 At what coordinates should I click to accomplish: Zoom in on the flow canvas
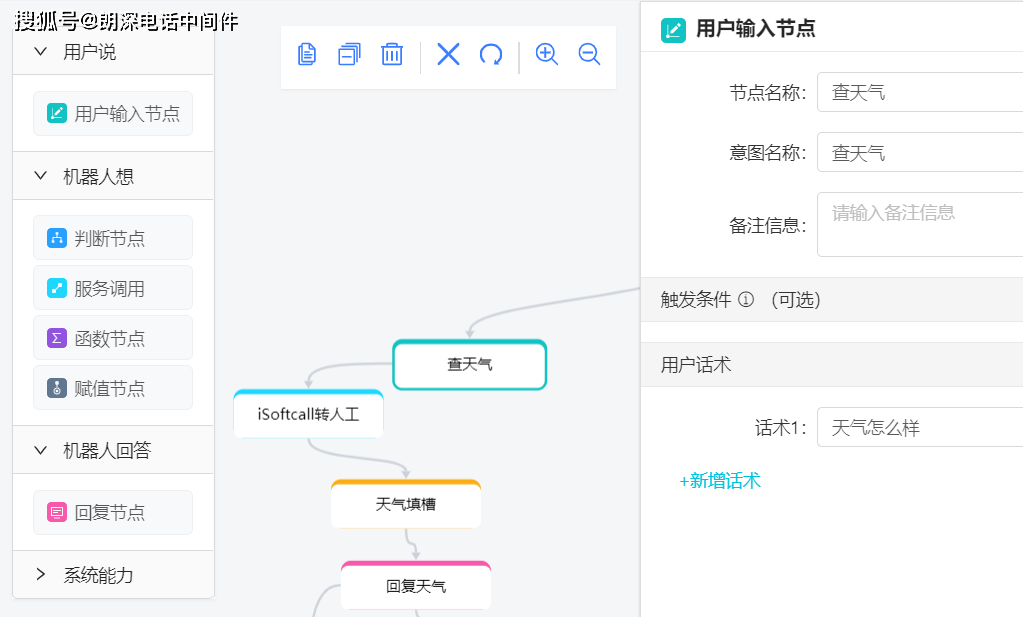547,55
